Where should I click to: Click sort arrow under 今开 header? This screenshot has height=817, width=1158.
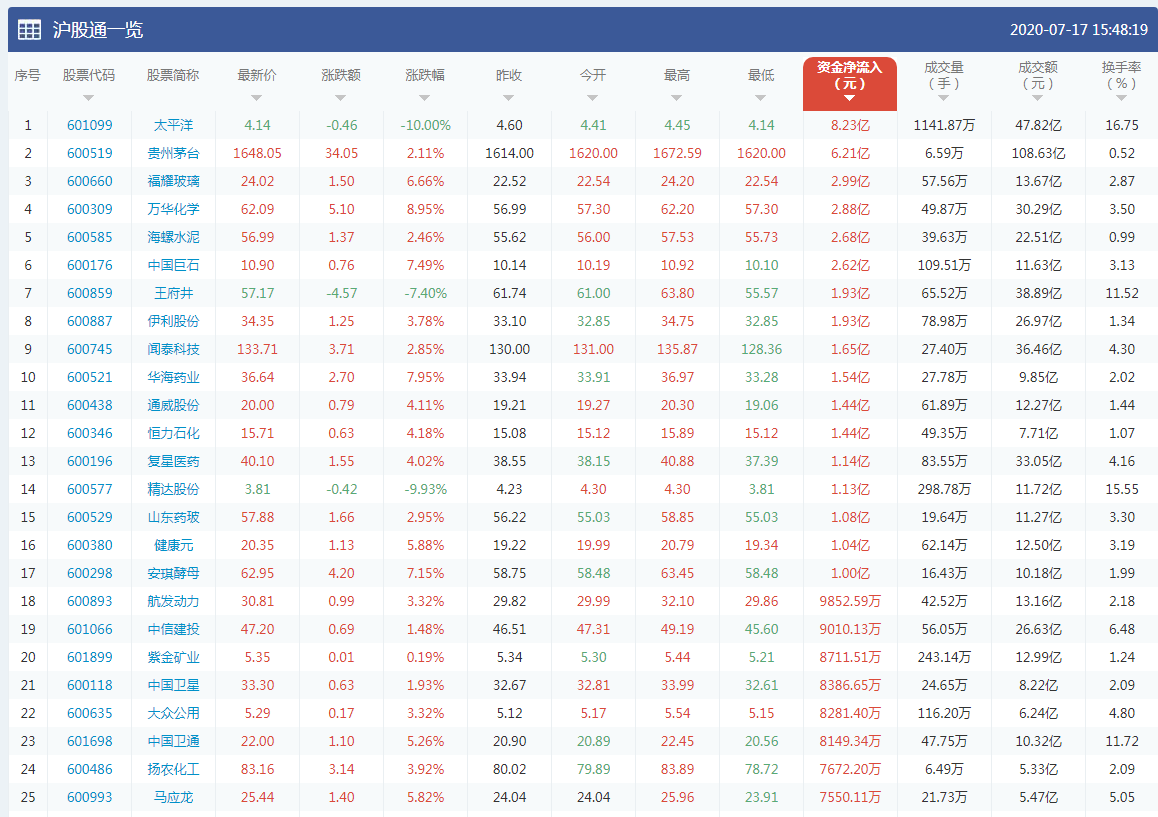coord(593,98)
